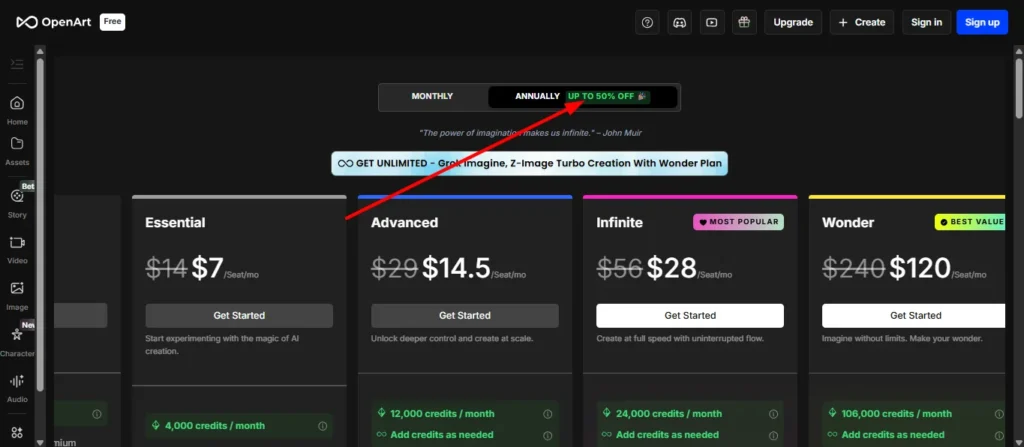This screenshot has height=447, width=1024.
Task: Click the blue Sign up button
Action: pyautogui.click(x=982, y=22)
